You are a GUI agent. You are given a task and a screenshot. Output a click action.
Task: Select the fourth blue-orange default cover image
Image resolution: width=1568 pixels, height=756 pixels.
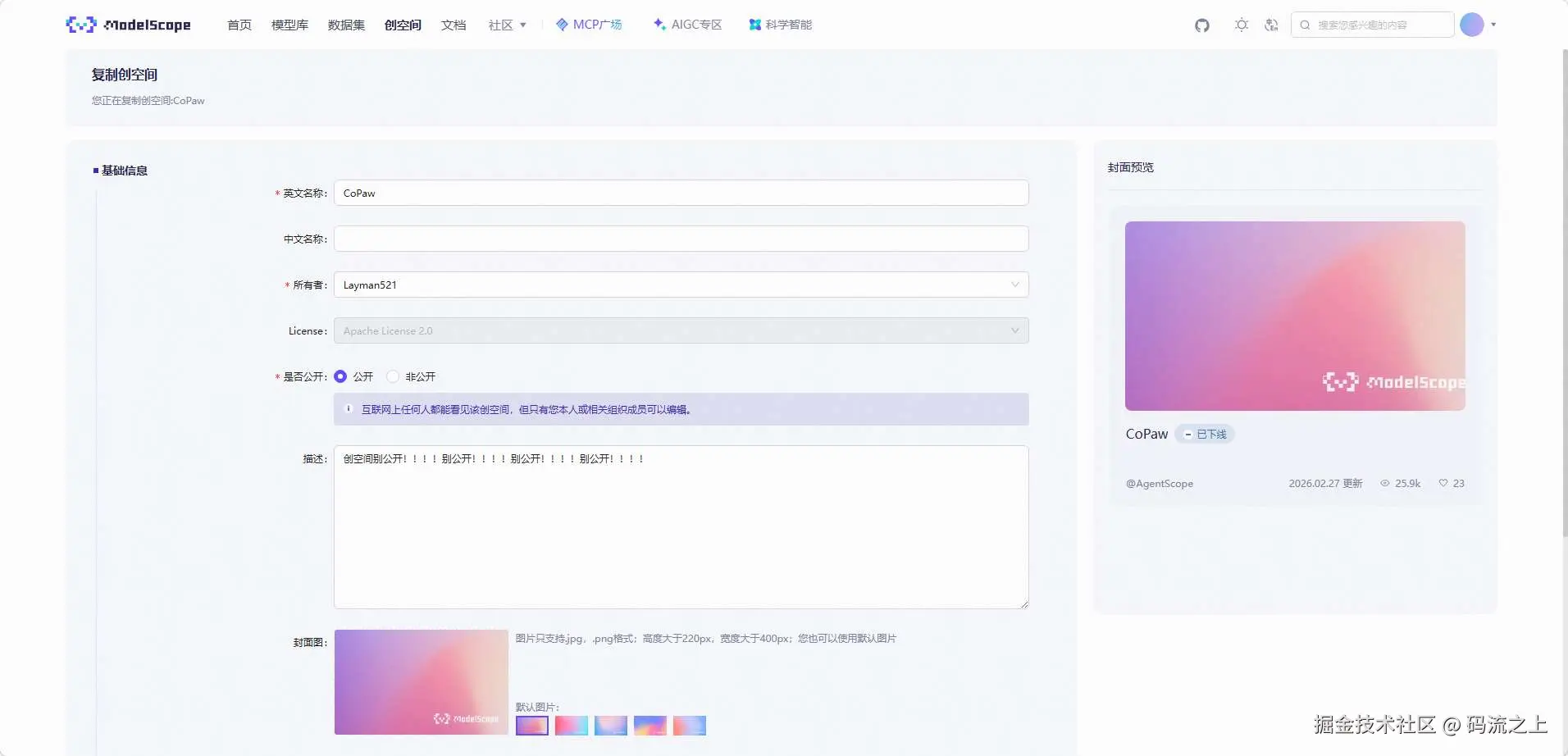[650, 726]
